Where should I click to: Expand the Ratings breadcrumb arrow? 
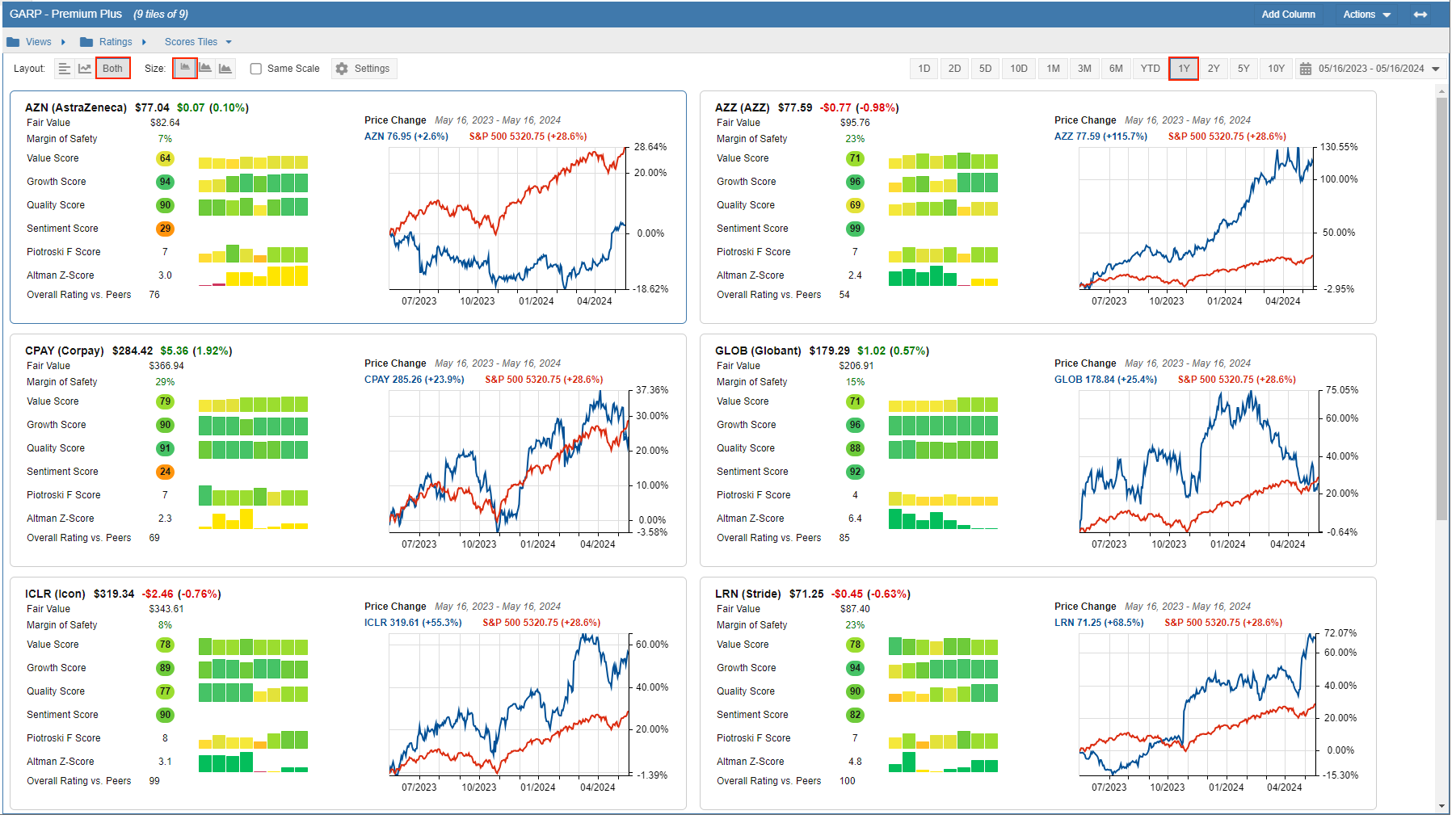[x=145, y=42]
